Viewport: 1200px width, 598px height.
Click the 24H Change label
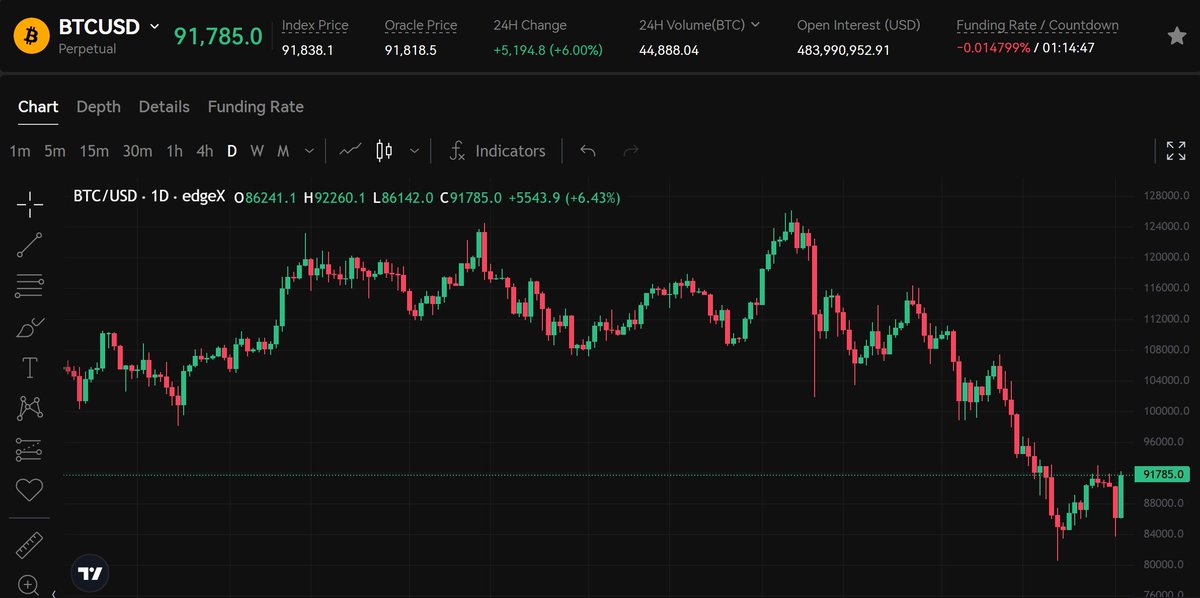pyautogui.click(x=530, y=25)
